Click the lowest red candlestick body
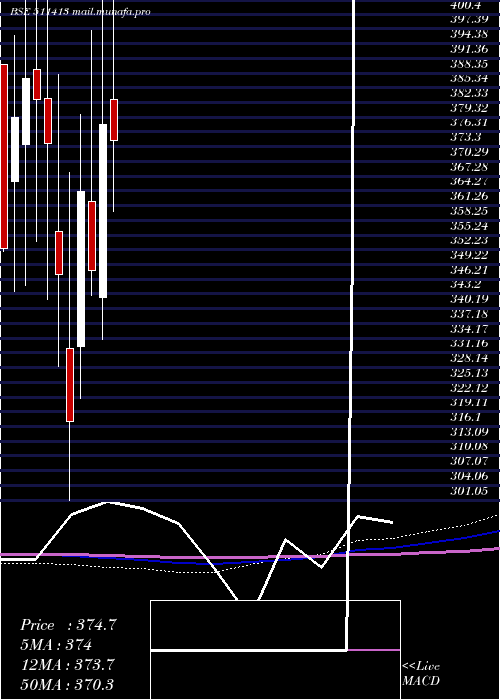 pos(70,385)
